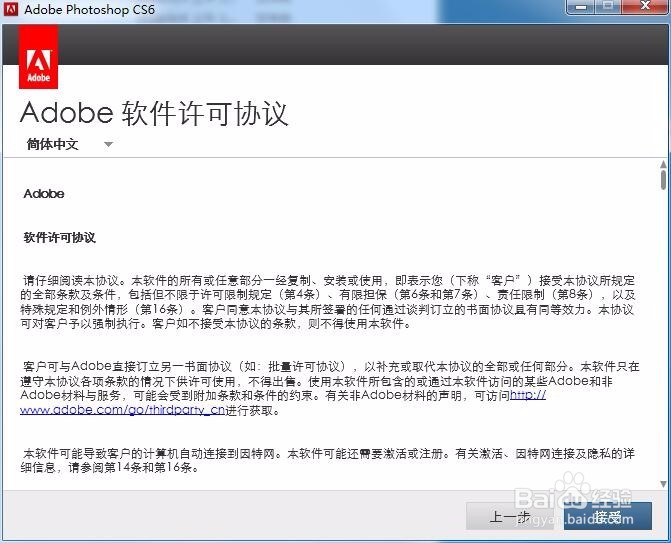Viewport: 671px width, 543px height.
Task: Click the 软件许可协议 bold heading
Action: [x=59, y=238]
